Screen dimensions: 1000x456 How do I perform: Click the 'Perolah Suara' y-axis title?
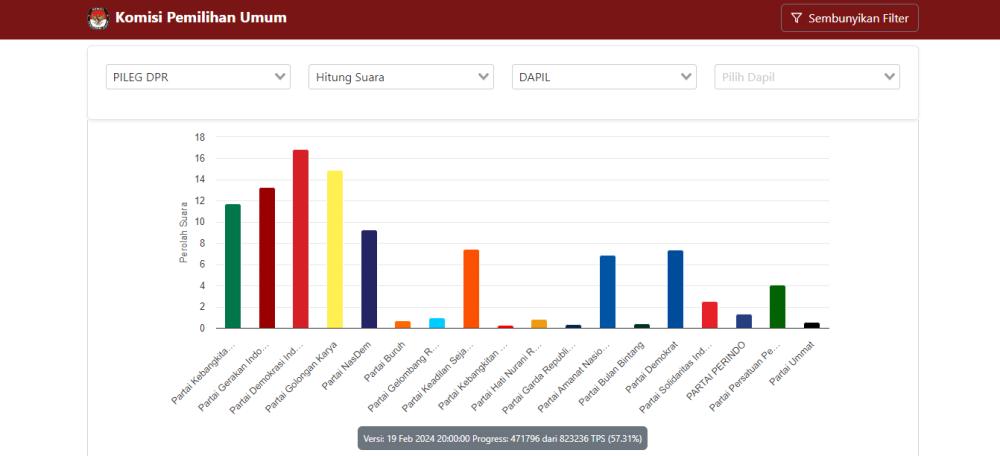click(184, 232)
